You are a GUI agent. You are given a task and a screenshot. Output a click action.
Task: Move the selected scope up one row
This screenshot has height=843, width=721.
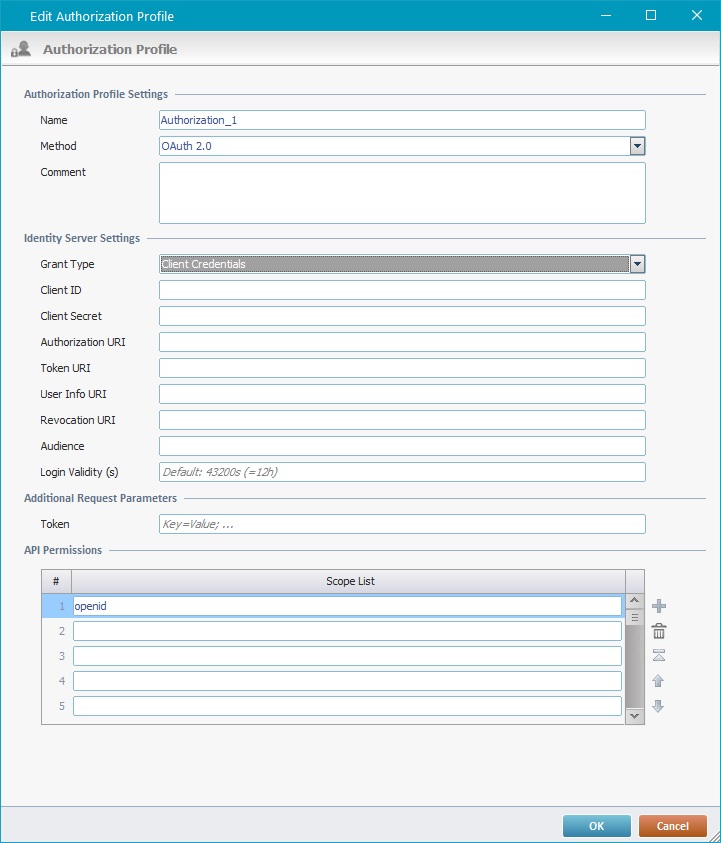point(659,681)
